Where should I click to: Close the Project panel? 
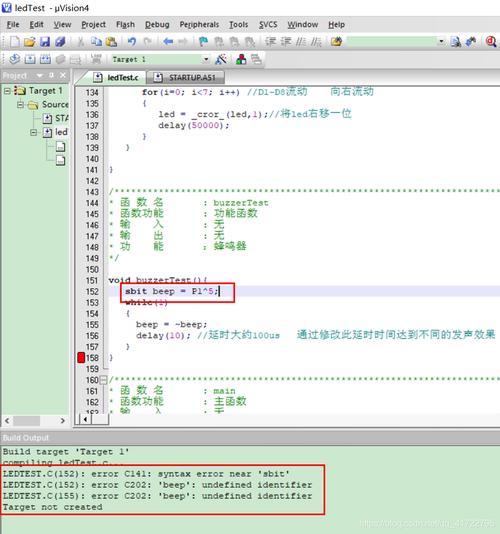pyautogui.click(x=63, y=75)
